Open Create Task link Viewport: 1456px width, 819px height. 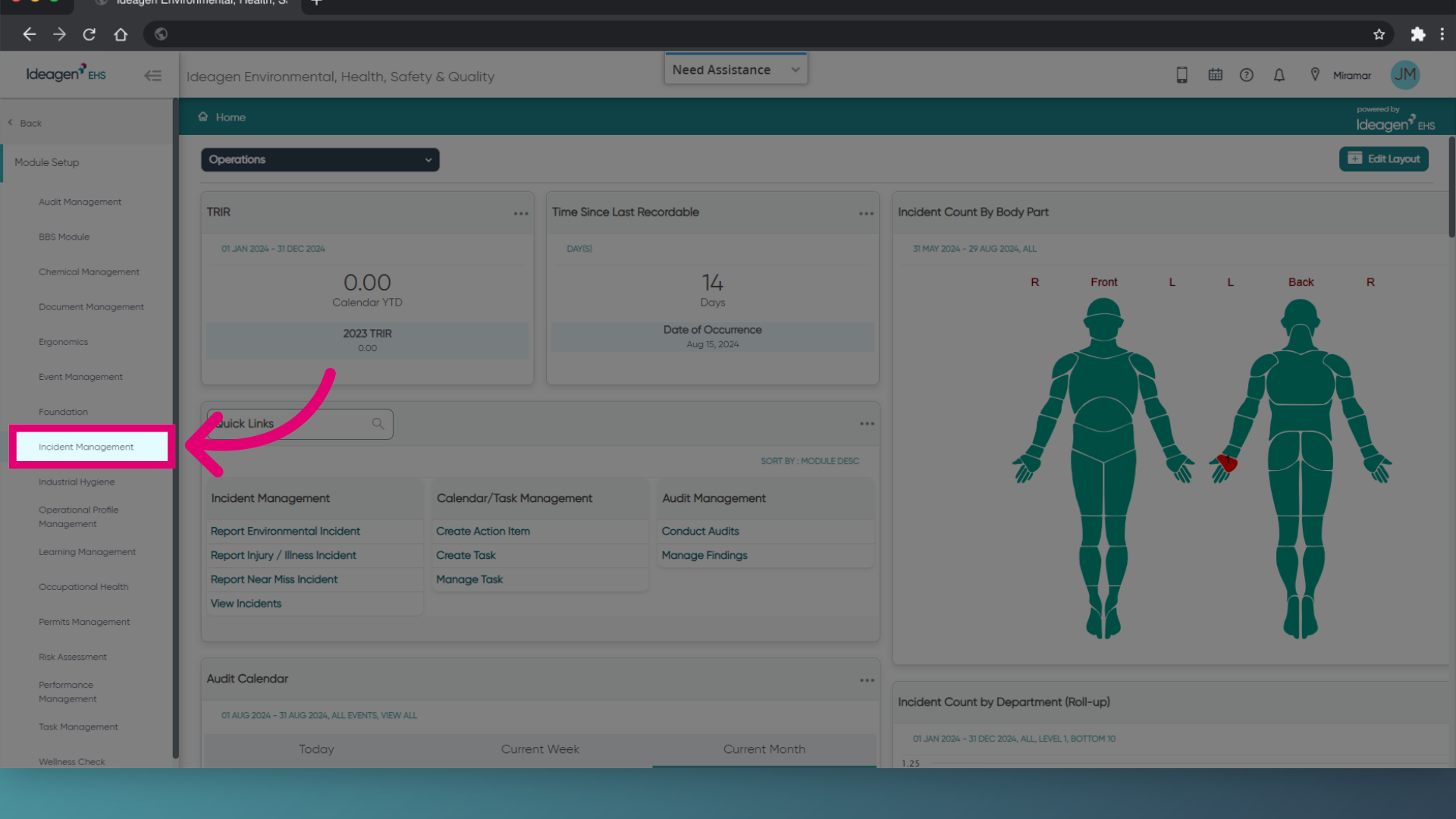pyautogui.click(x=466, y=555)
